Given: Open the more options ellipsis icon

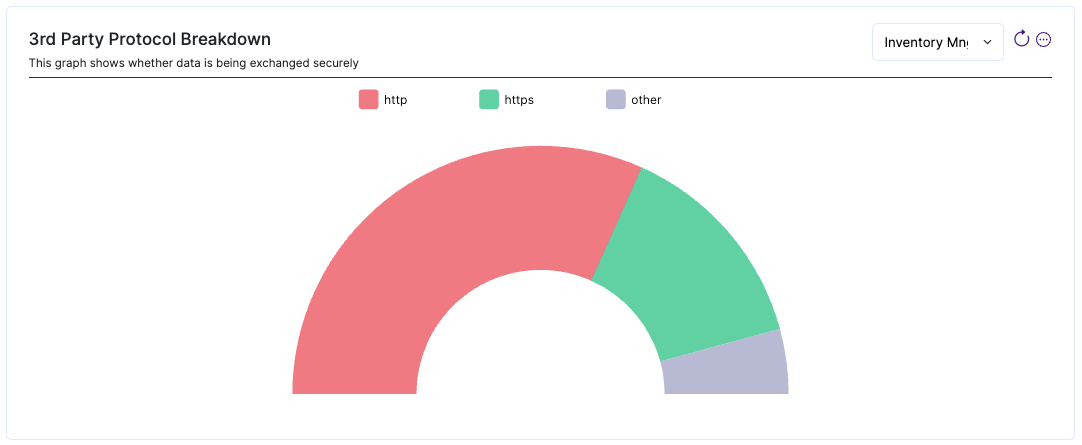Looking at the screenshot, I should pyautogui.click(x=1043, y=39).
